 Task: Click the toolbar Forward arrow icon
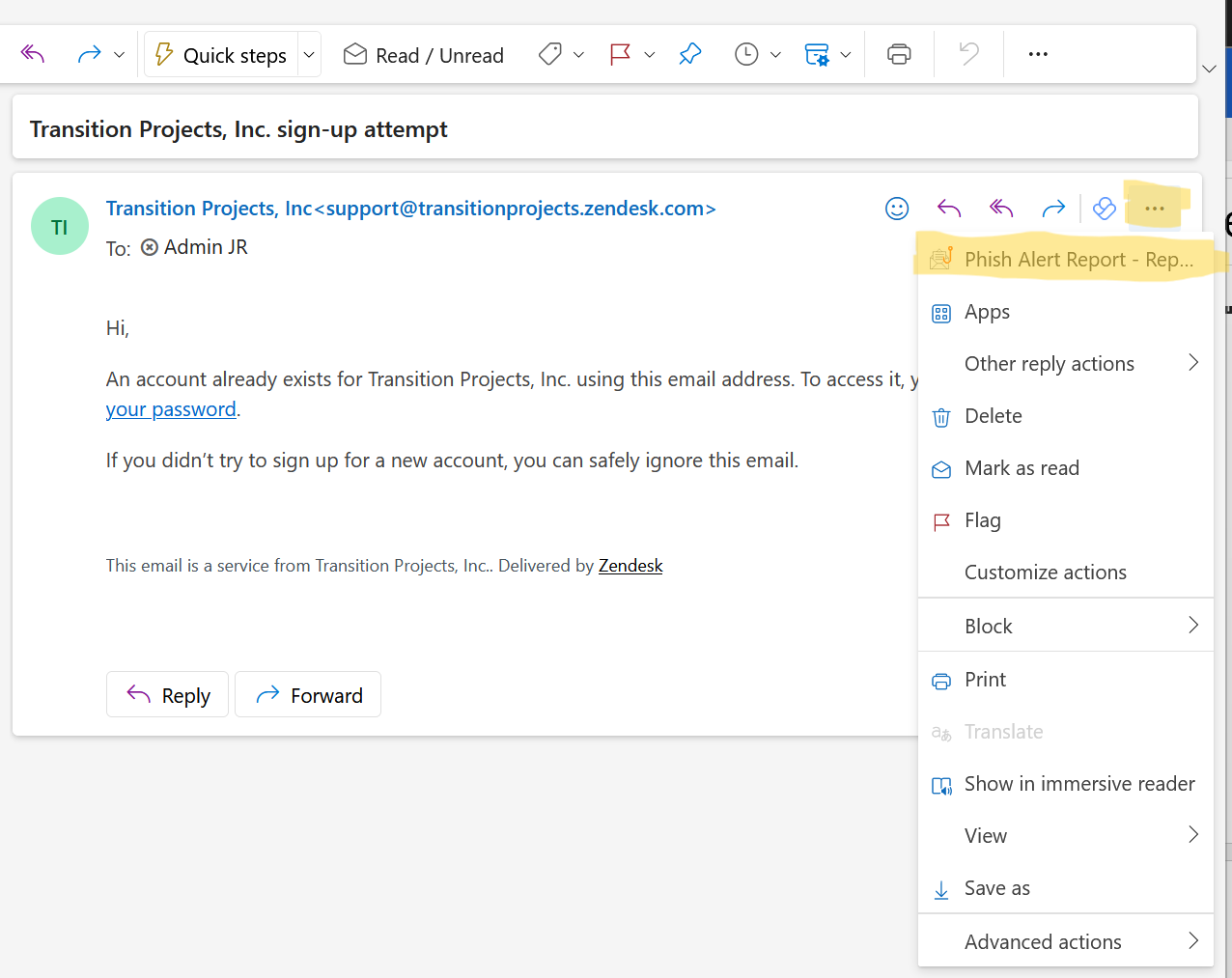tap(89, 54)
